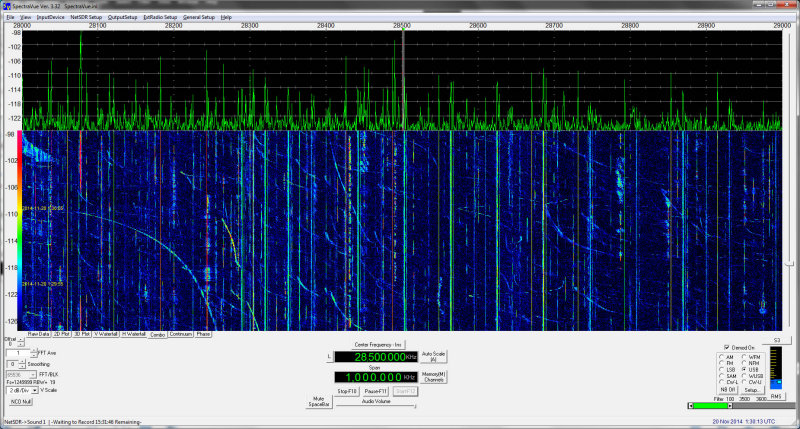Viewport: 800px width, 429px height.
Task: Expand the FFT/BLK size dropdown
Action: click(x=34, y=375)
